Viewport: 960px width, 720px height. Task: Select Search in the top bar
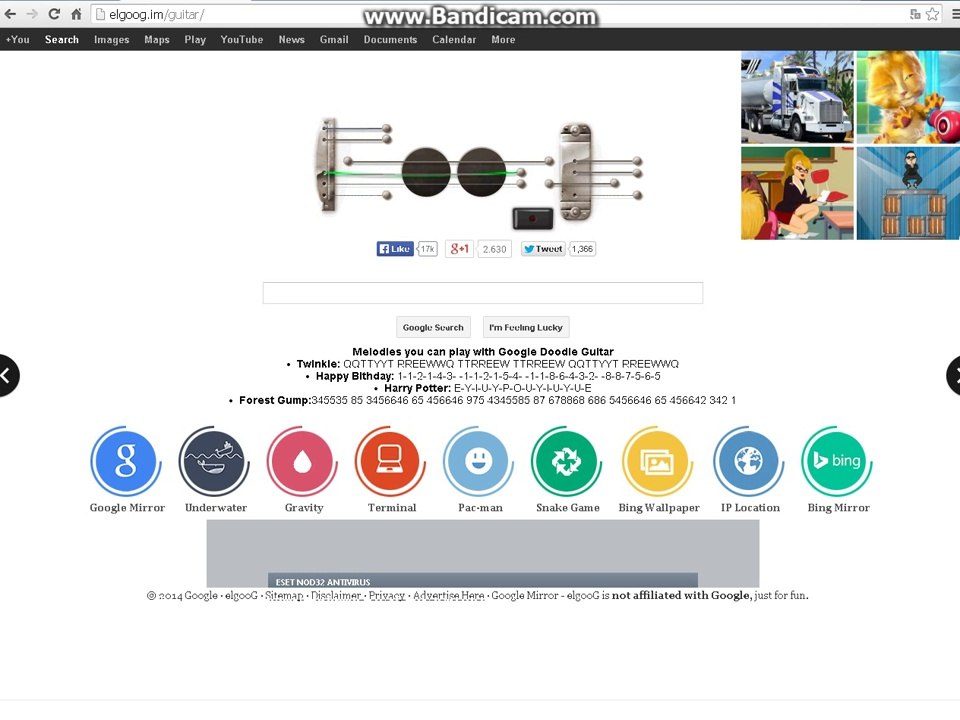click(62, 39)
